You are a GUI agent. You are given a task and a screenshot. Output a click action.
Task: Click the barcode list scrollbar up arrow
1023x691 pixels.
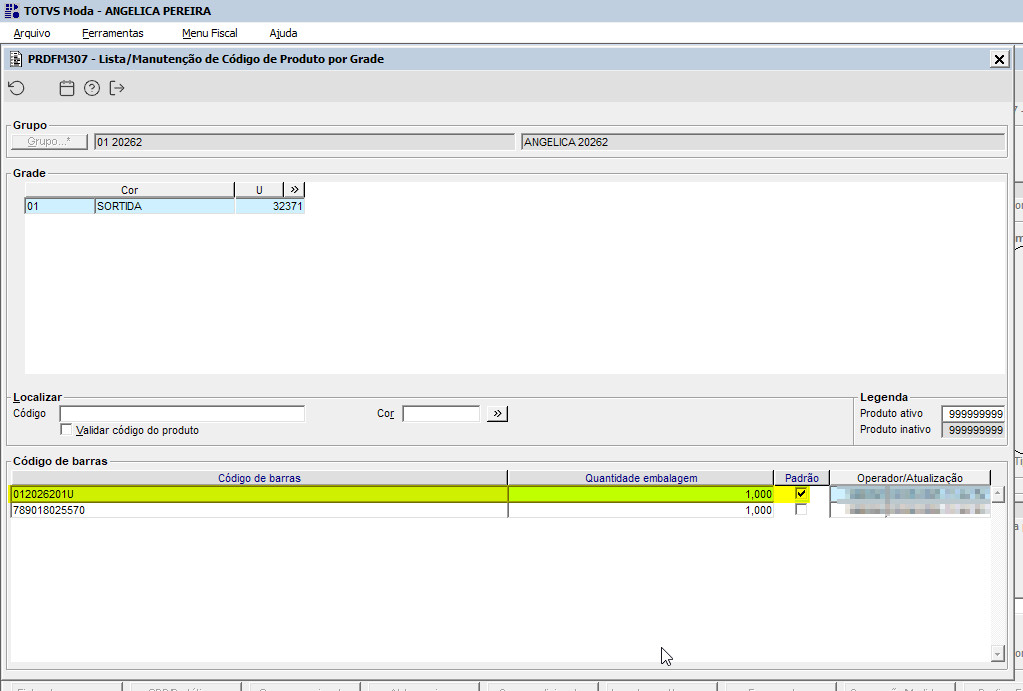pos(998,494)
